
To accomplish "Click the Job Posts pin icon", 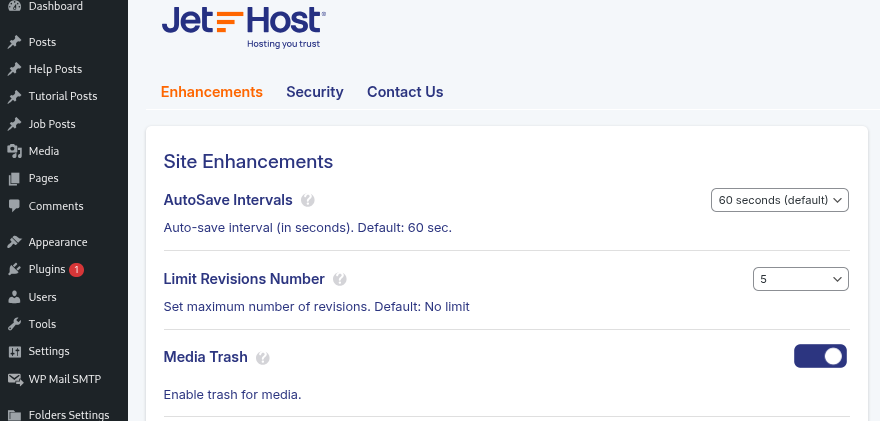I will pyautogui.click(x=15, y=124).
